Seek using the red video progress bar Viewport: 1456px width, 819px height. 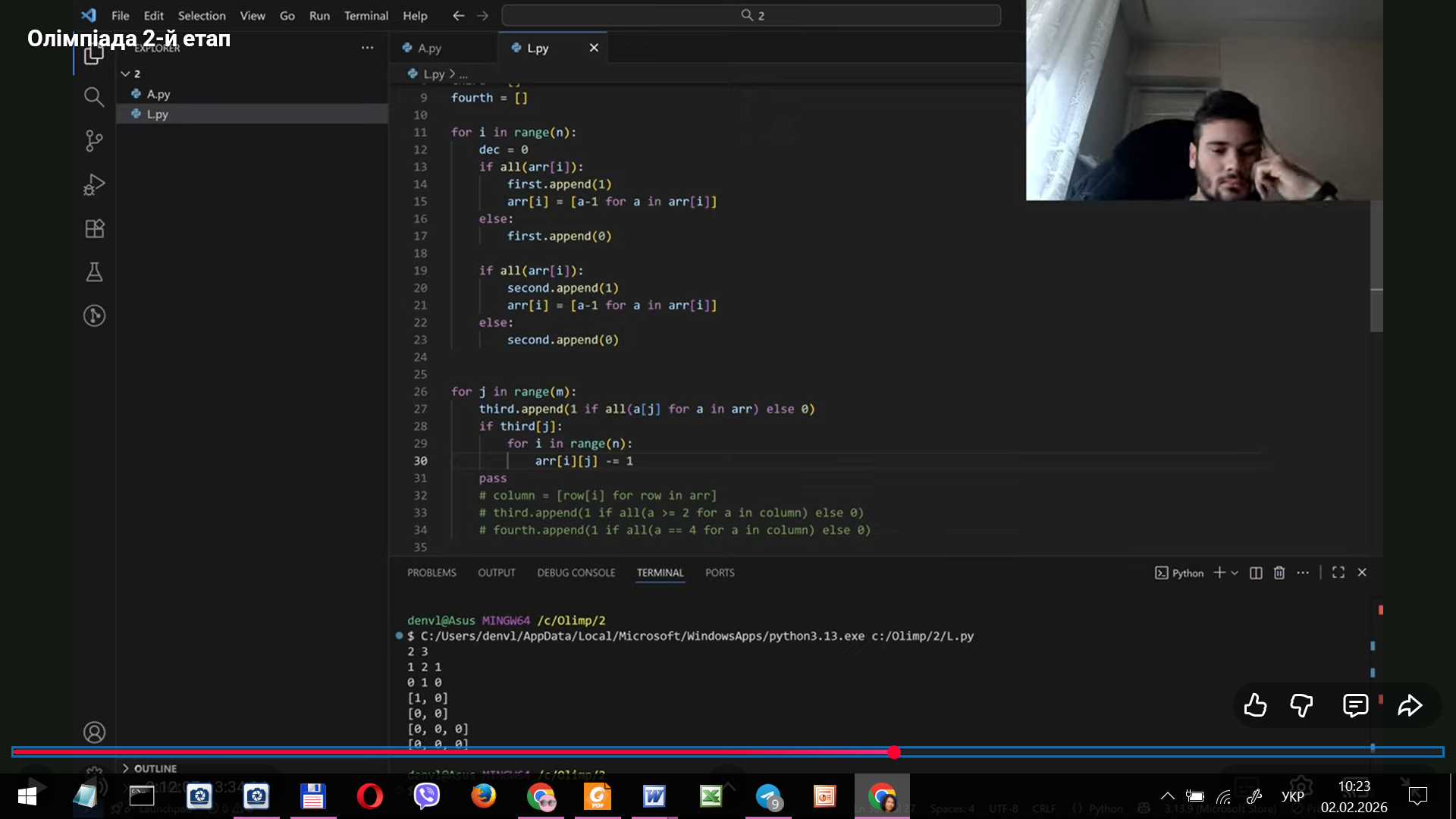pos(531,752)
